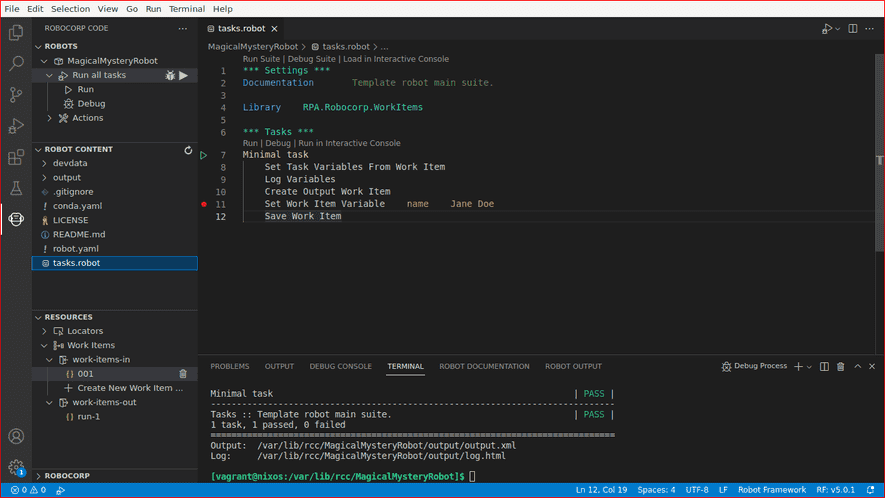Click the run arrow beside line 7
The width and height of the screenshot is (885, 498).
point(203,155)
